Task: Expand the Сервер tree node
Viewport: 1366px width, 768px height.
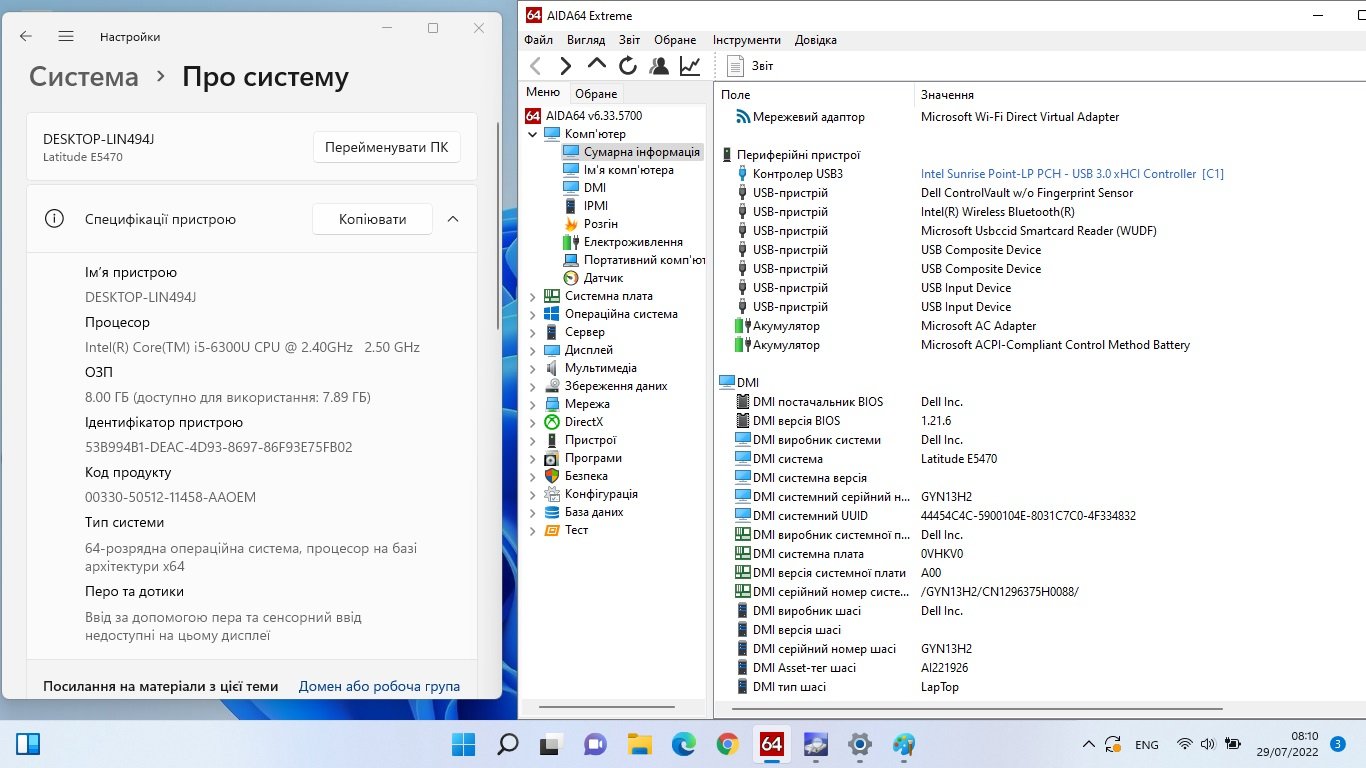Action: point(532,332)
